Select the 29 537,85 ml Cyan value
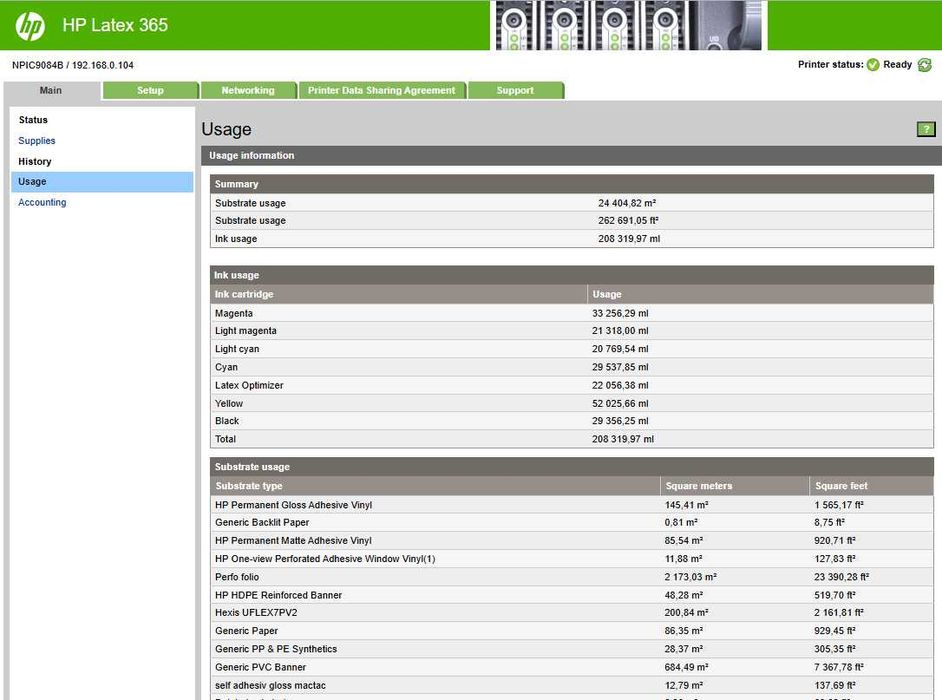942x700 pixels. (620, 367)
